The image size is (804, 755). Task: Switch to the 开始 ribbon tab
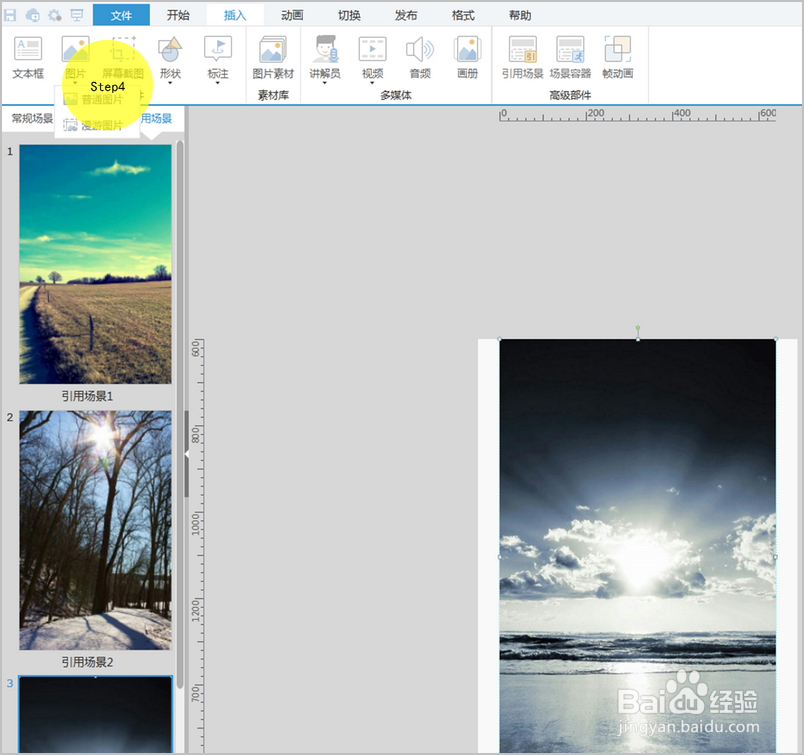pos(178,15)
